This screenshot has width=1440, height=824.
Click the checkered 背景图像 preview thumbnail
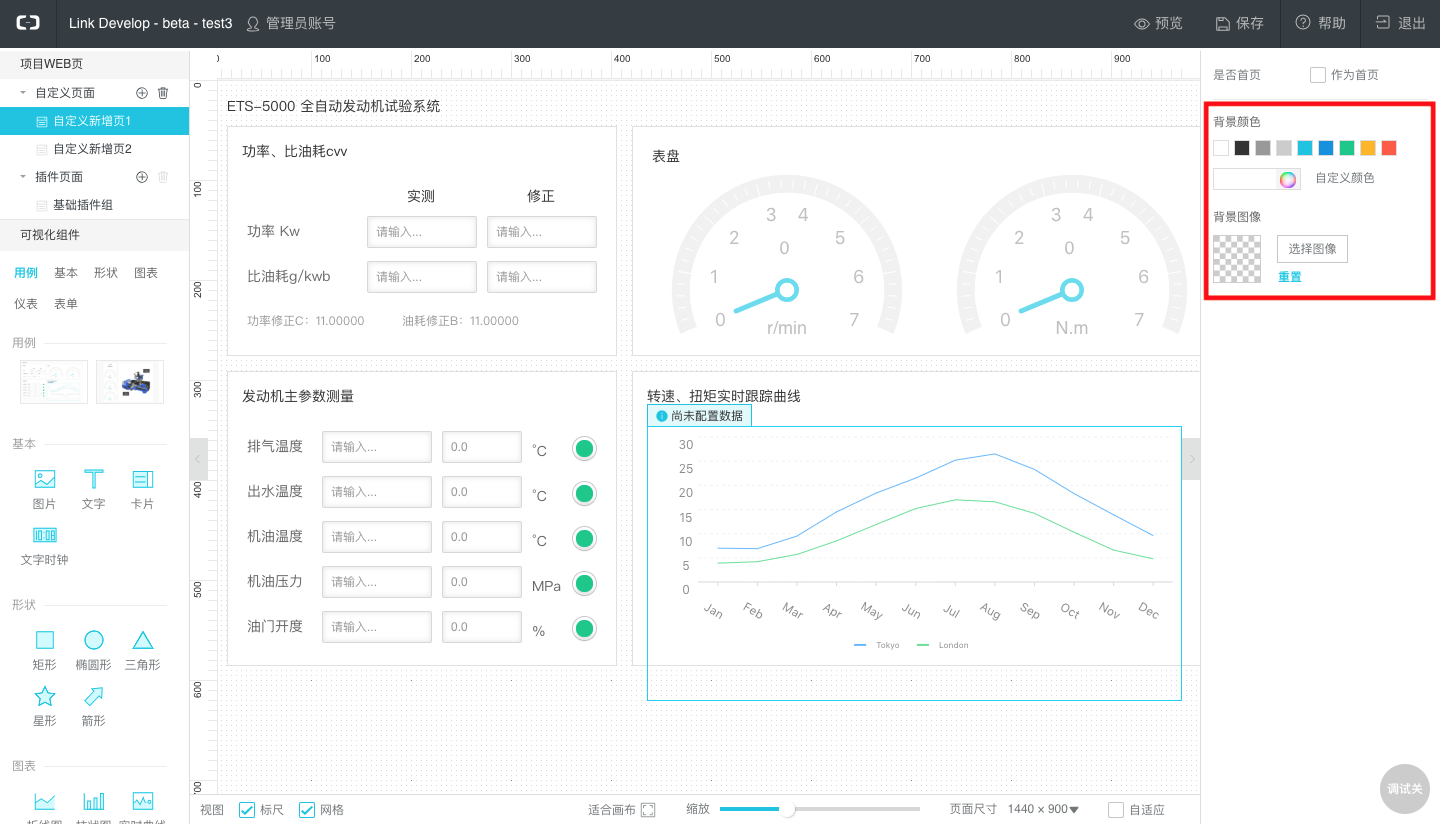(1237, 259)
